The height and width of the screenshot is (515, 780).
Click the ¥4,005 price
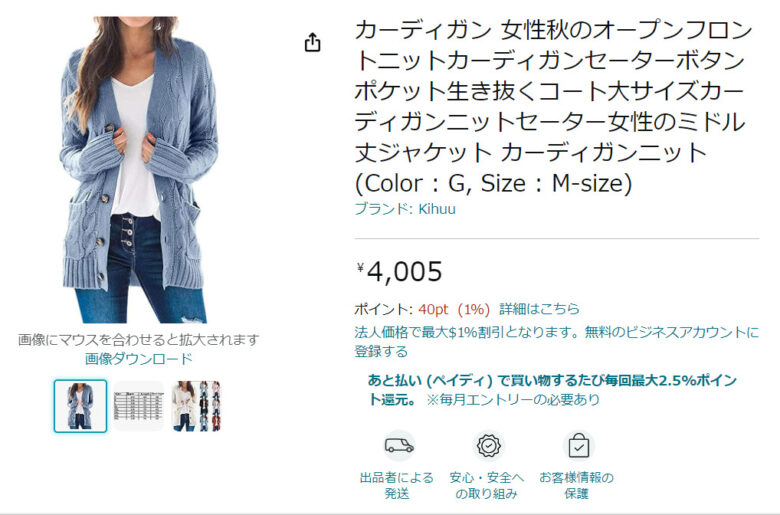coord(400,271)
